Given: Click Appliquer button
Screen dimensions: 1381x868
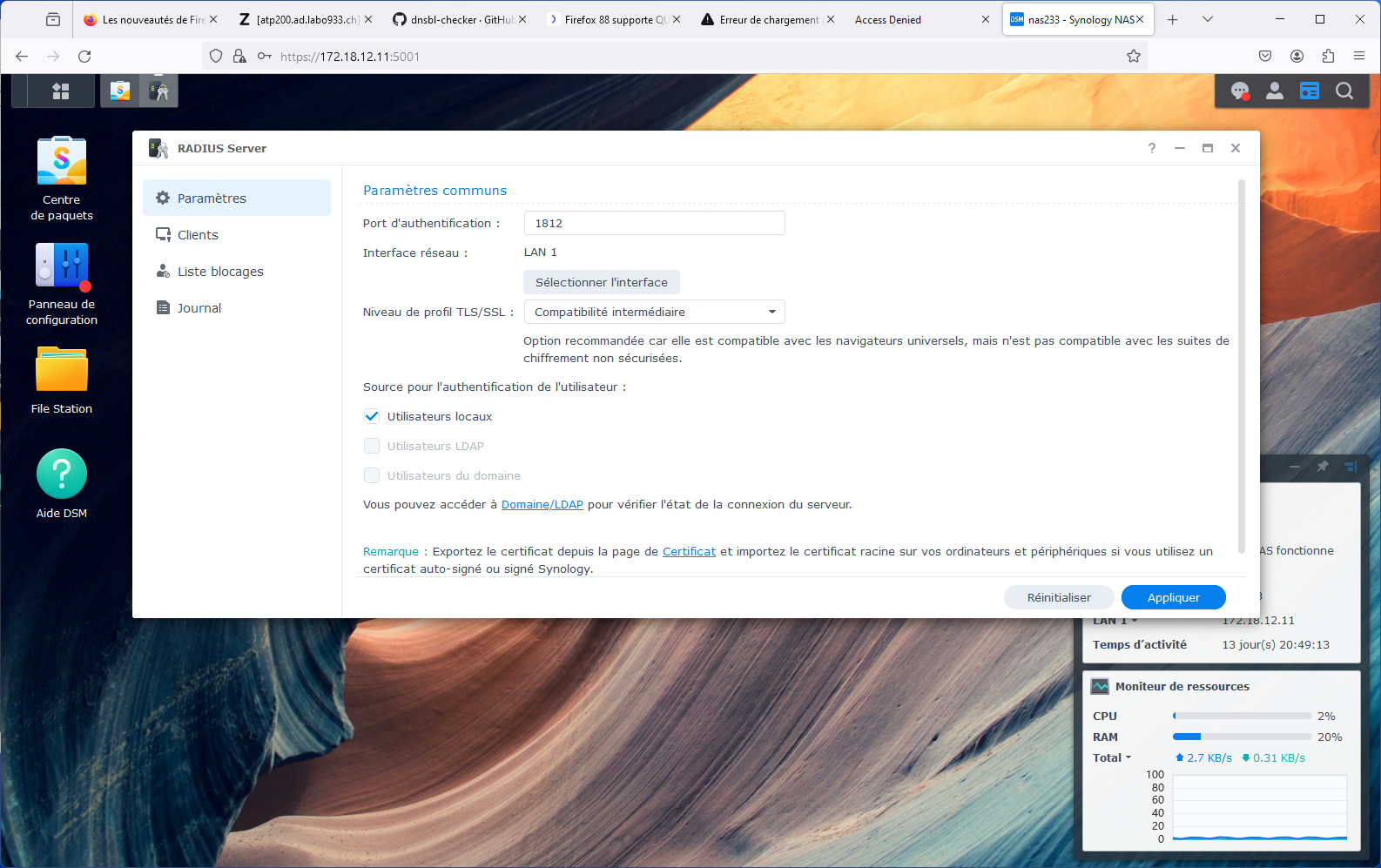Looking at the screenshot, I should pos(1174,597).
